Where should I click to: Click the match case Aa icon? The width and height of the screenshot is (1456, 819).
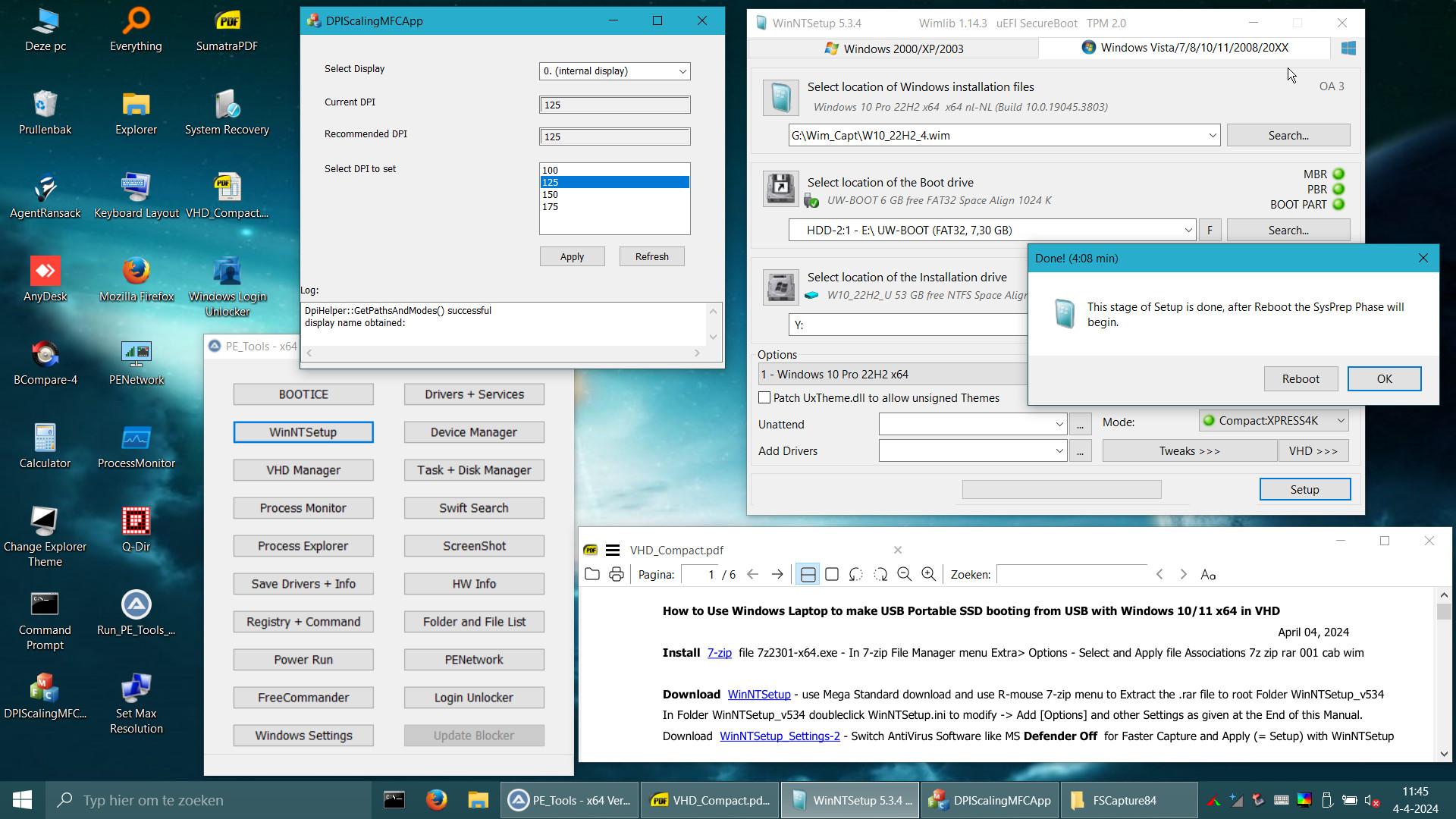1208,575
